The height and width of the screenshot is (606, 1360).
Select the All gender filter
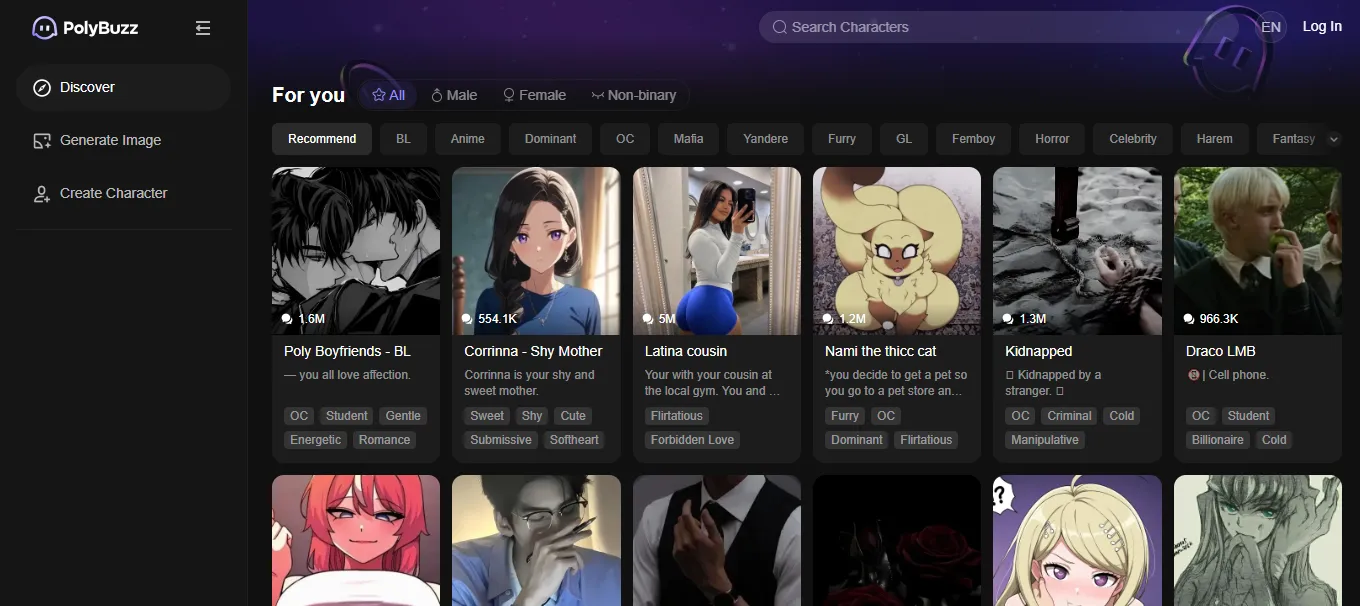pyautogui.click(x=388, y=95)
